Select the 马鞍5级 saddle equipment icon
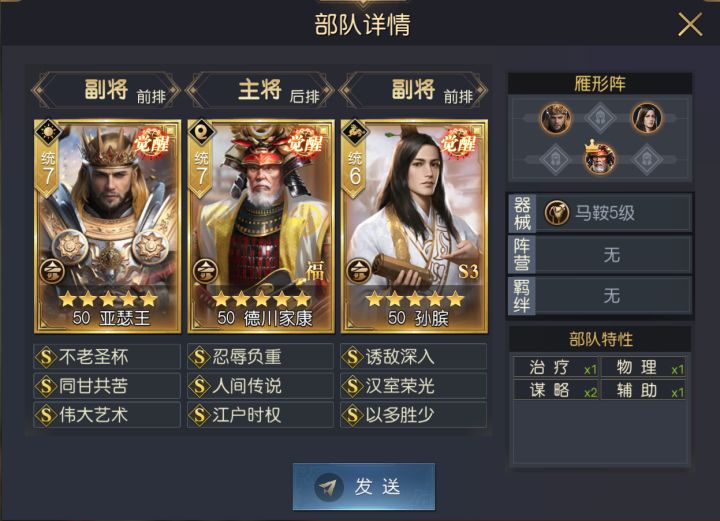Viewport: 720px width, 521px height. 557,213
